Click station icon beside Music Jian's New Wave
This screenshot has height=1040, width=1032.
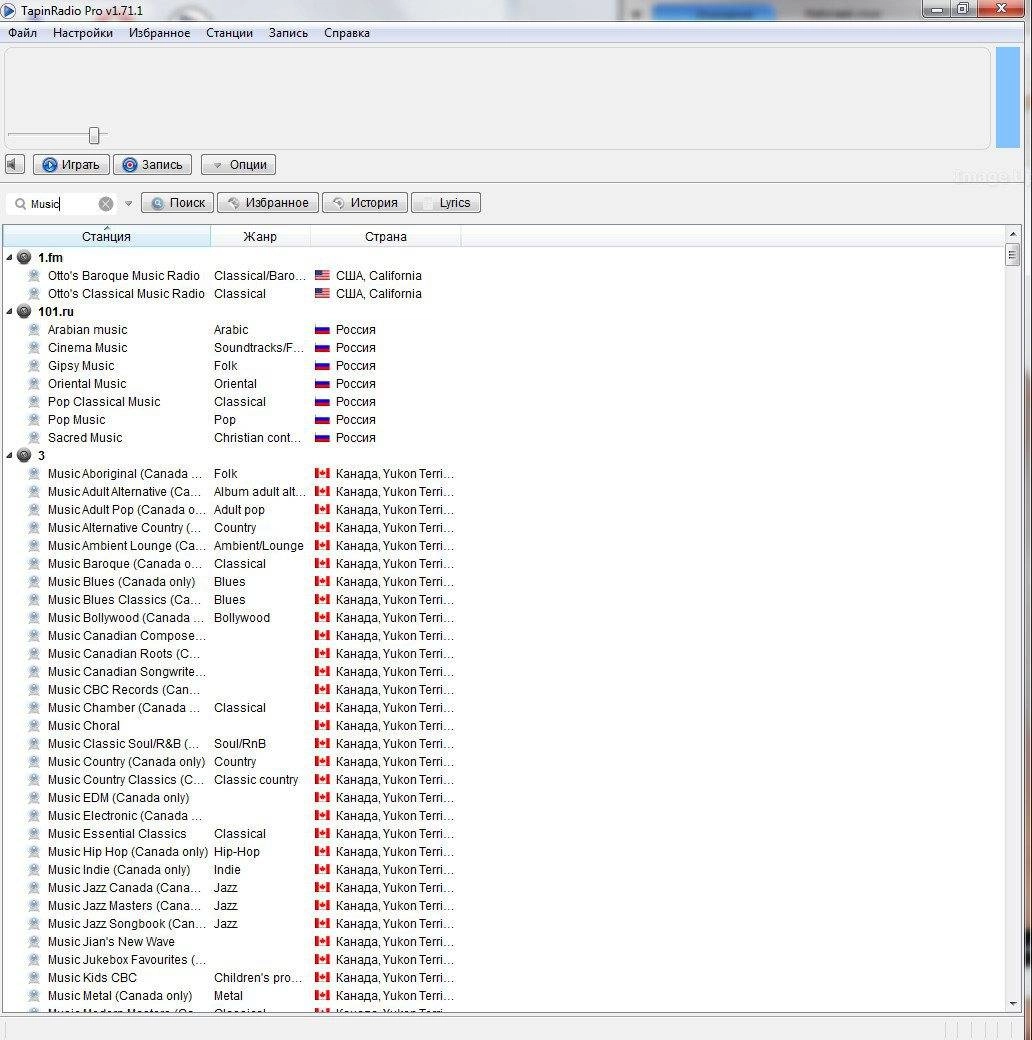coord(34,941)
